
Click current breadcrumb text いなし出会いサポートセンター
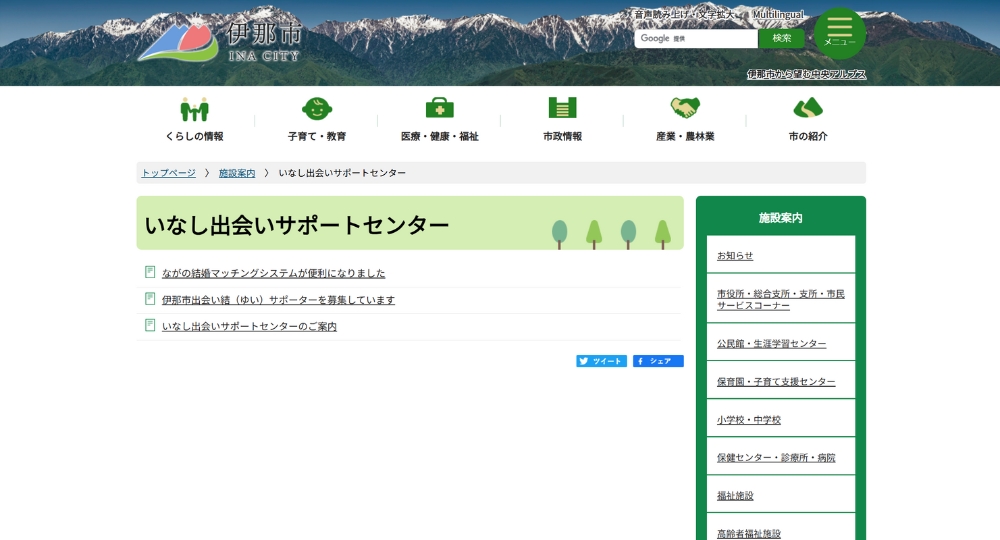(x=342, y=173)
